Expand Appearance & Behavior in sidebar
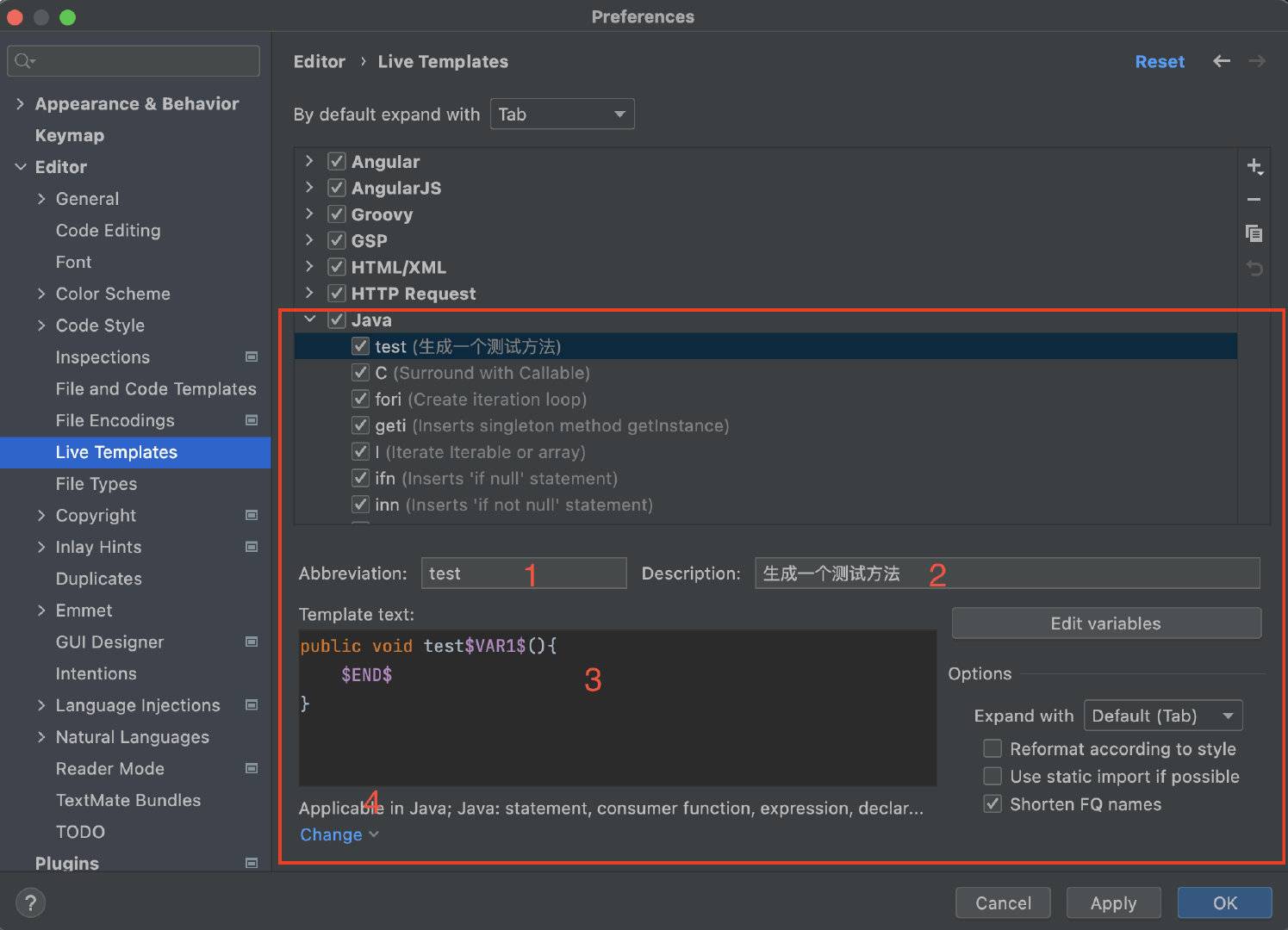The height and width of the screenshot is (930, 1288). coord(21,103)
